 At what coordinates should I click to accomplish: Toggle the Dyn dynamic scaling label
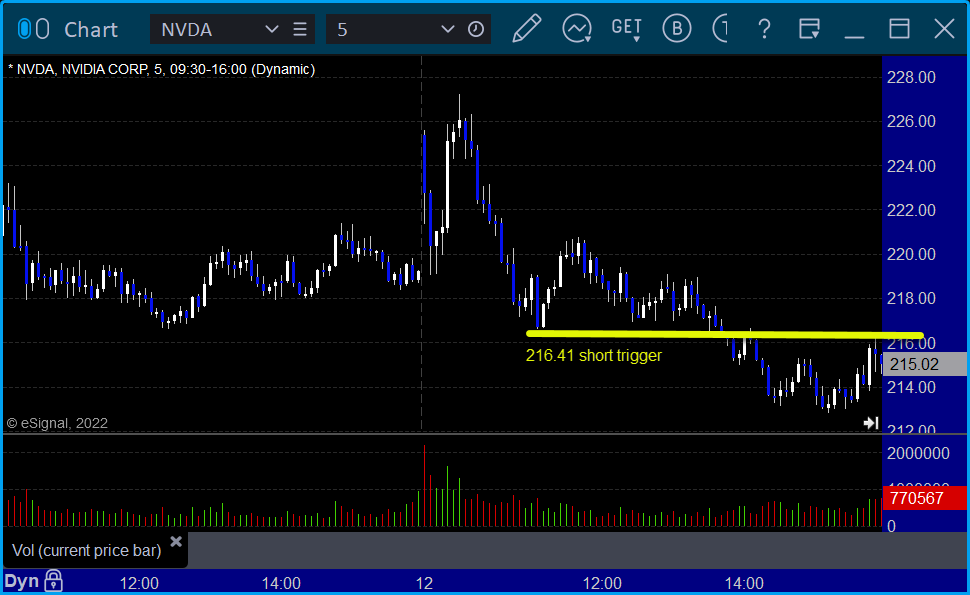pyautogui.click(x=22, y=581)
